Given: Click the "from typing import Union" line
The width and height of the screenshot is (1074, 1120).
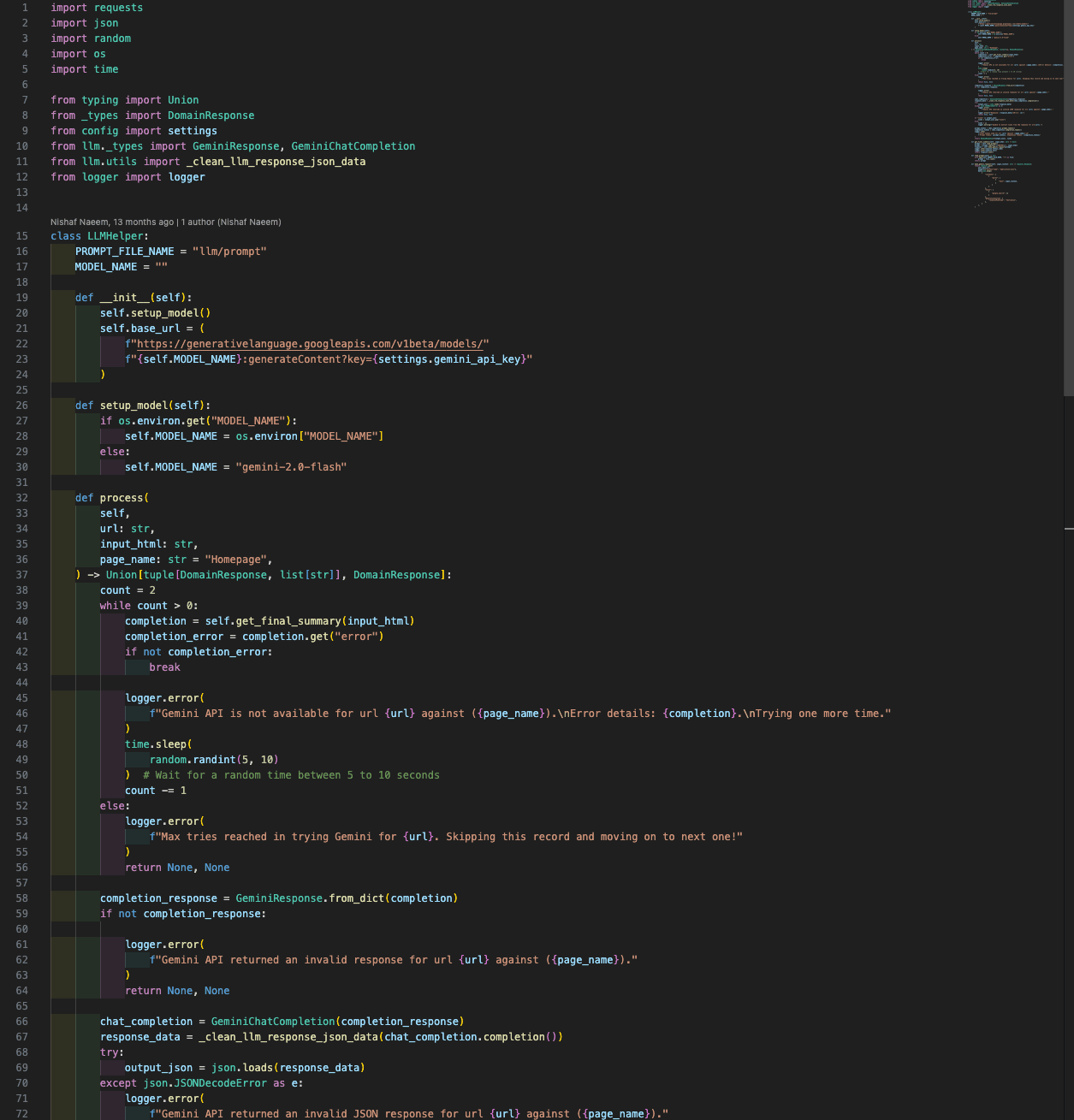Looking at the screenshot, I should click(x=125, y=100).
